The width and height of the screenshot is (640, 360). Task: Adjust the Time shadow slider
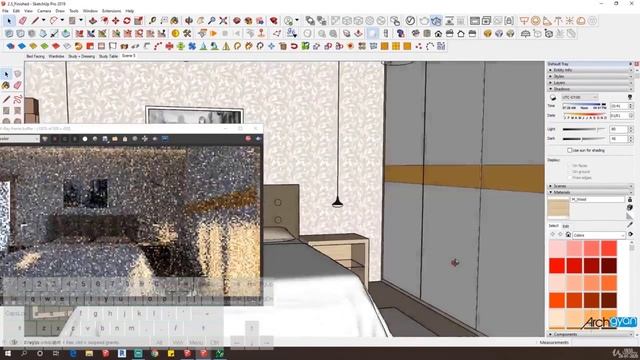tap(585, 104)
